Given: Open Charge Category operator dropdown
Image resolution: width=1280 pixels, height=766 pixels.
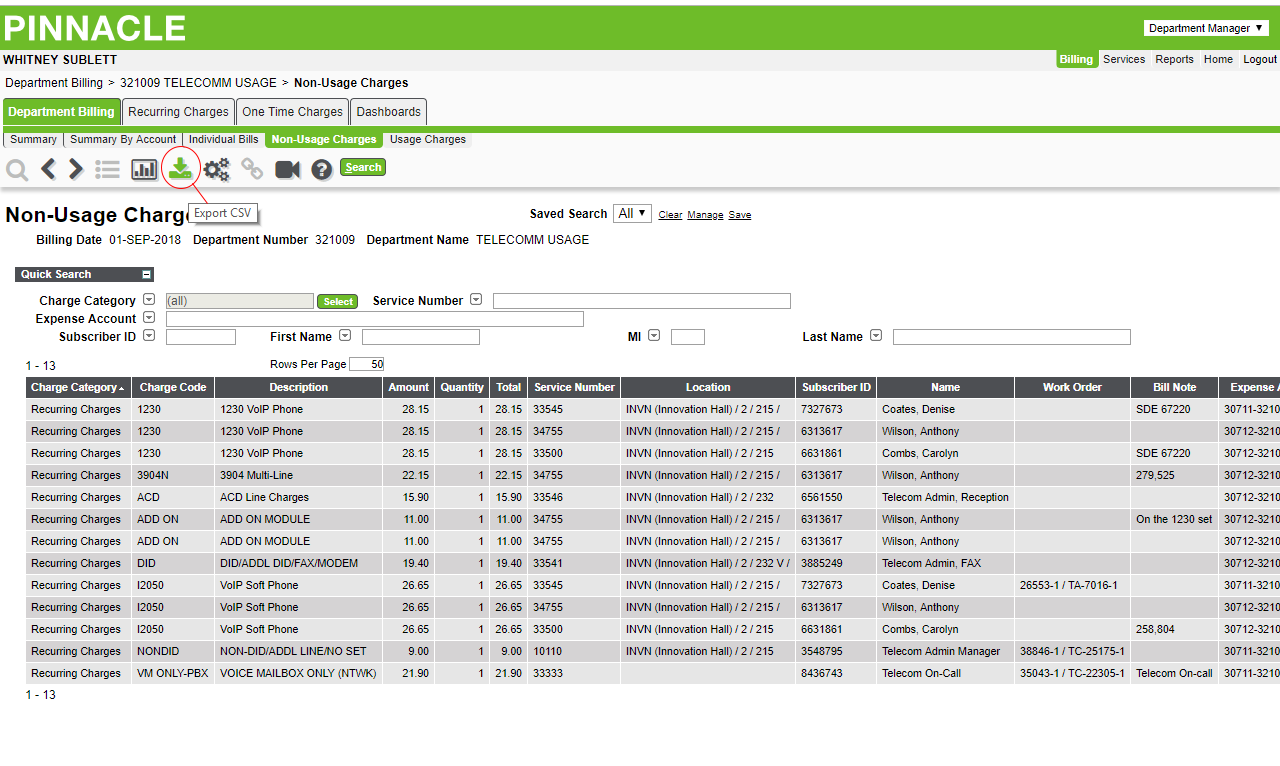Looking at the screenshot, I should pyautogui.click(x=149, y=299).
